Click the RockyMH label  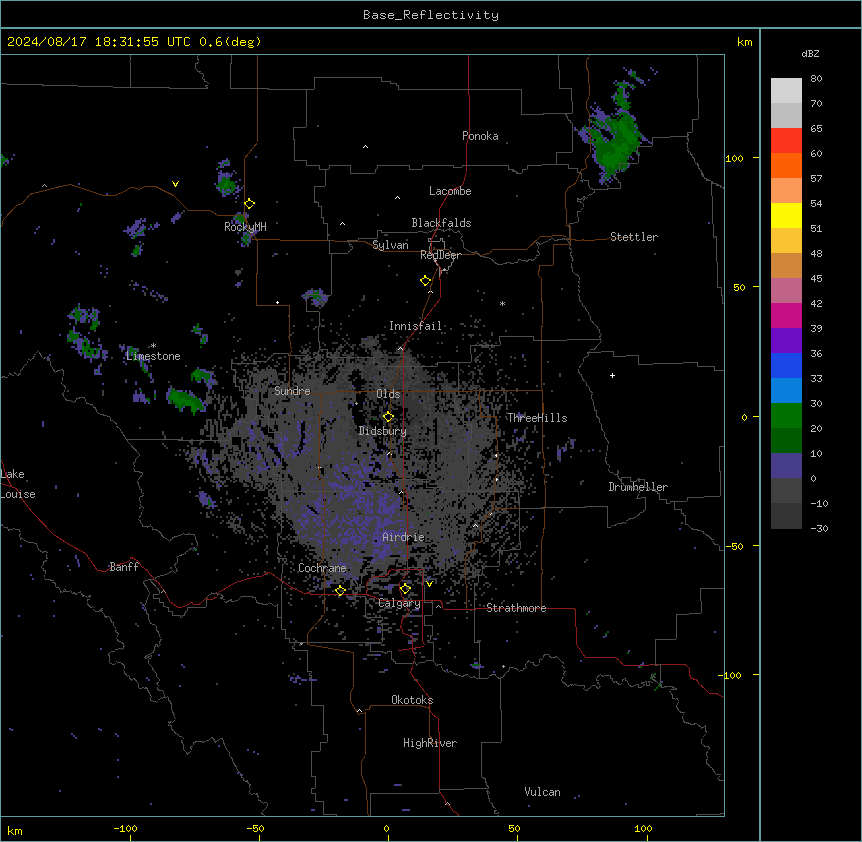245,227
